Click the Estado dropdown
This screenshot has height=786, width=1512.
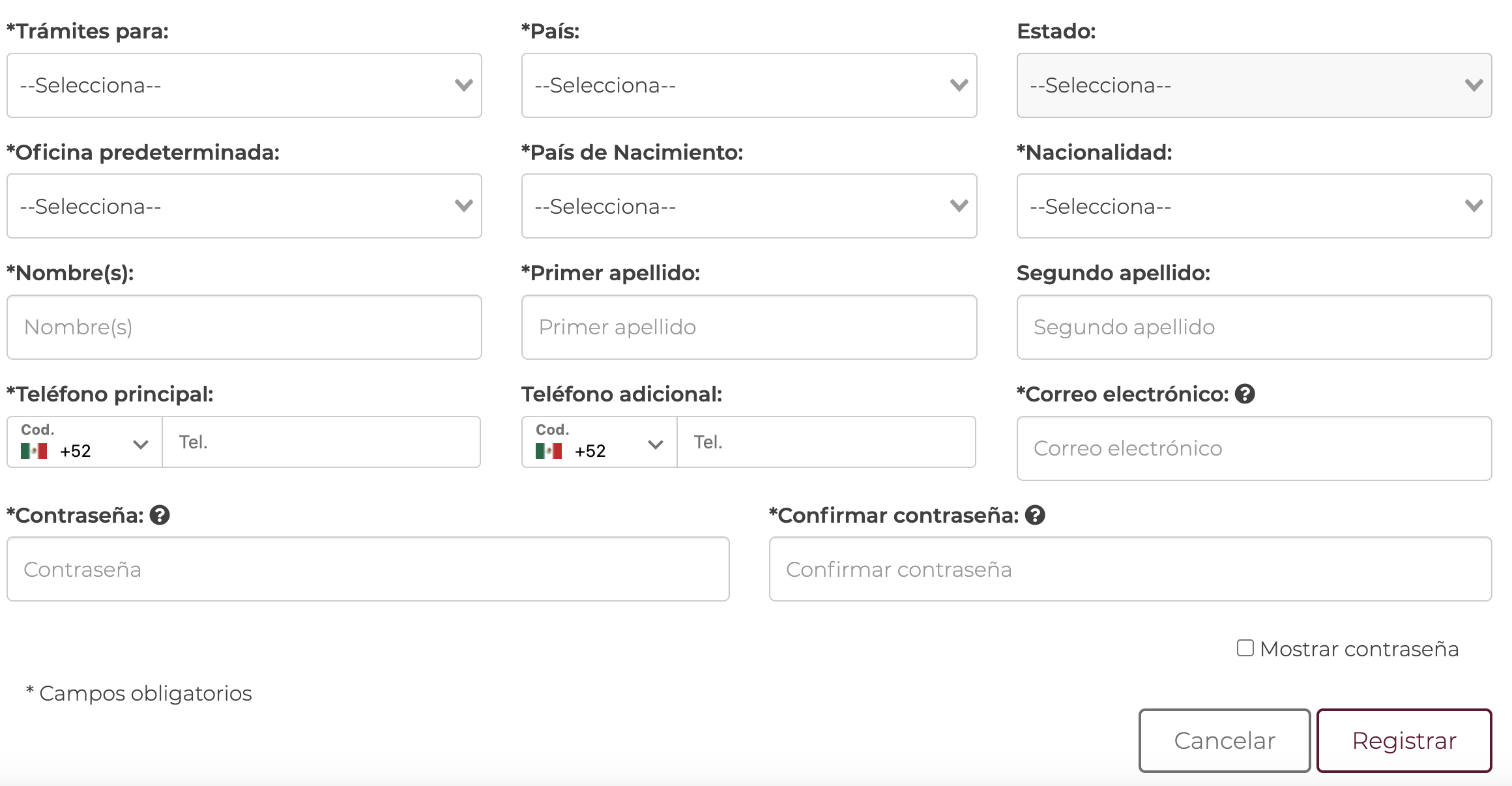pos(1254,85)
